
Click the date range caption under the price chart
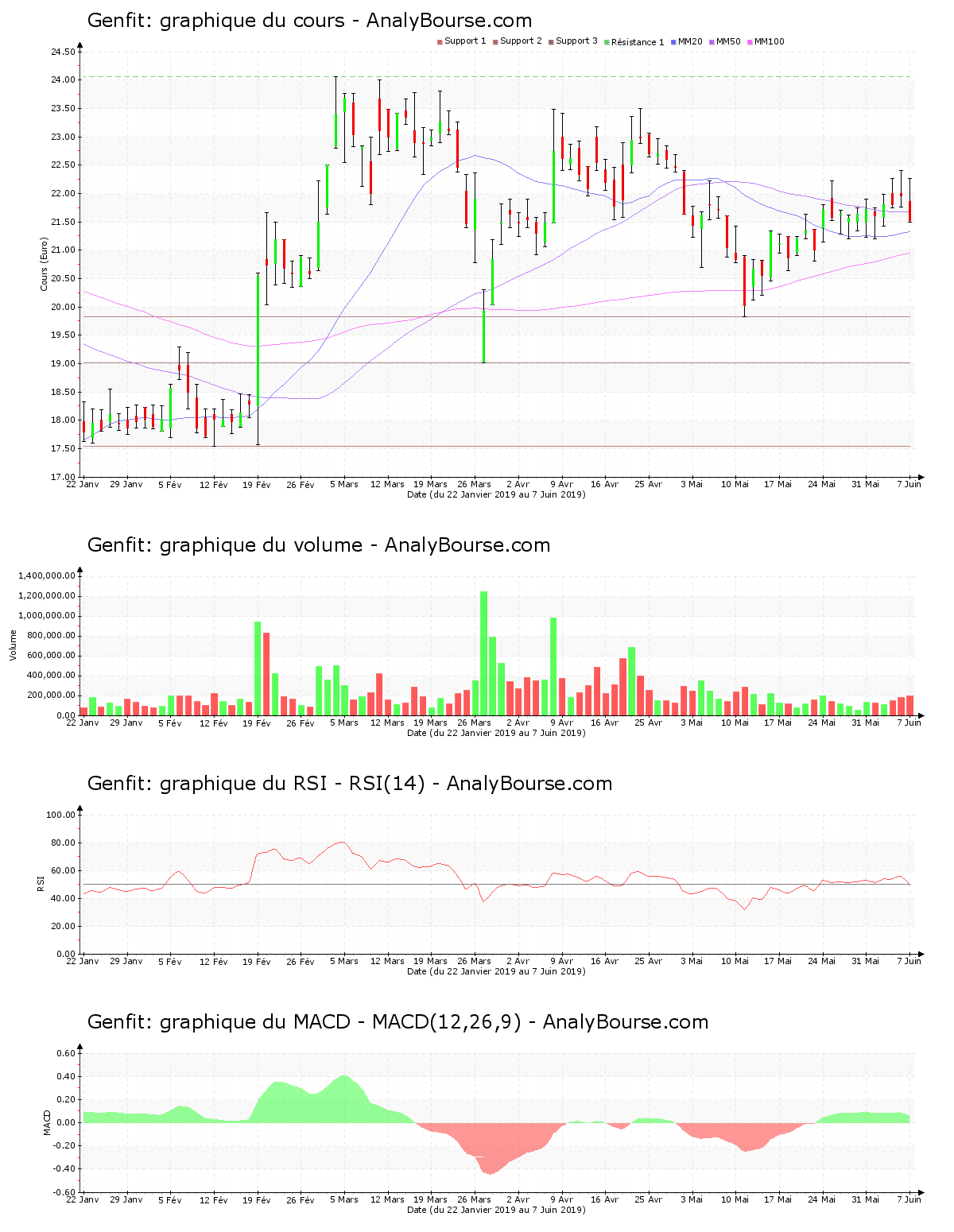(496, 494)
